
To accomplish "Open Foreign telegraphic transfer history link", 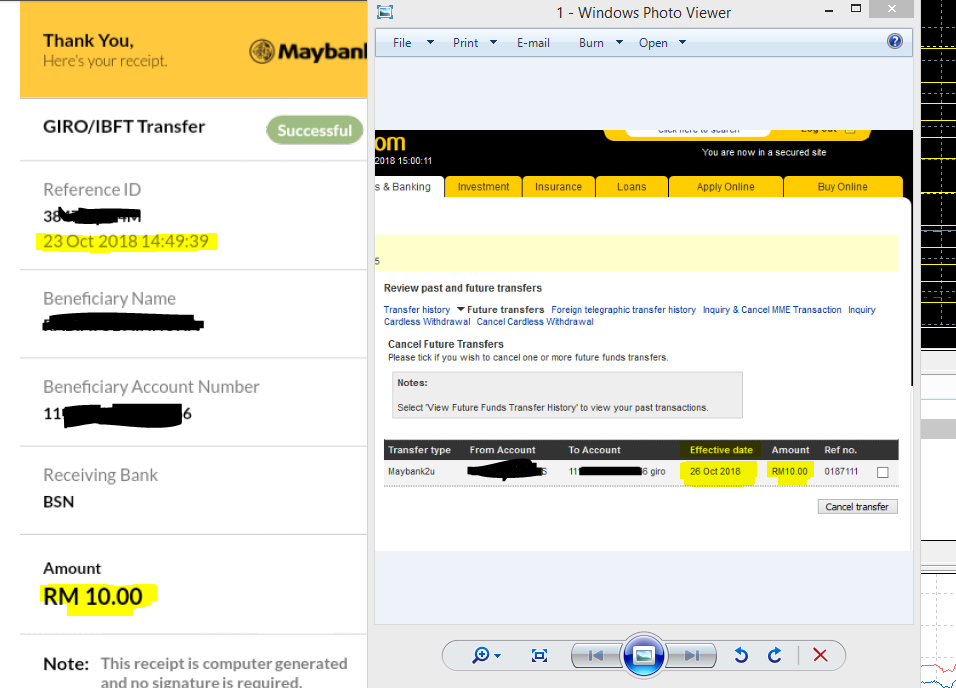I will pyautogui.click(x=623, y=310).
